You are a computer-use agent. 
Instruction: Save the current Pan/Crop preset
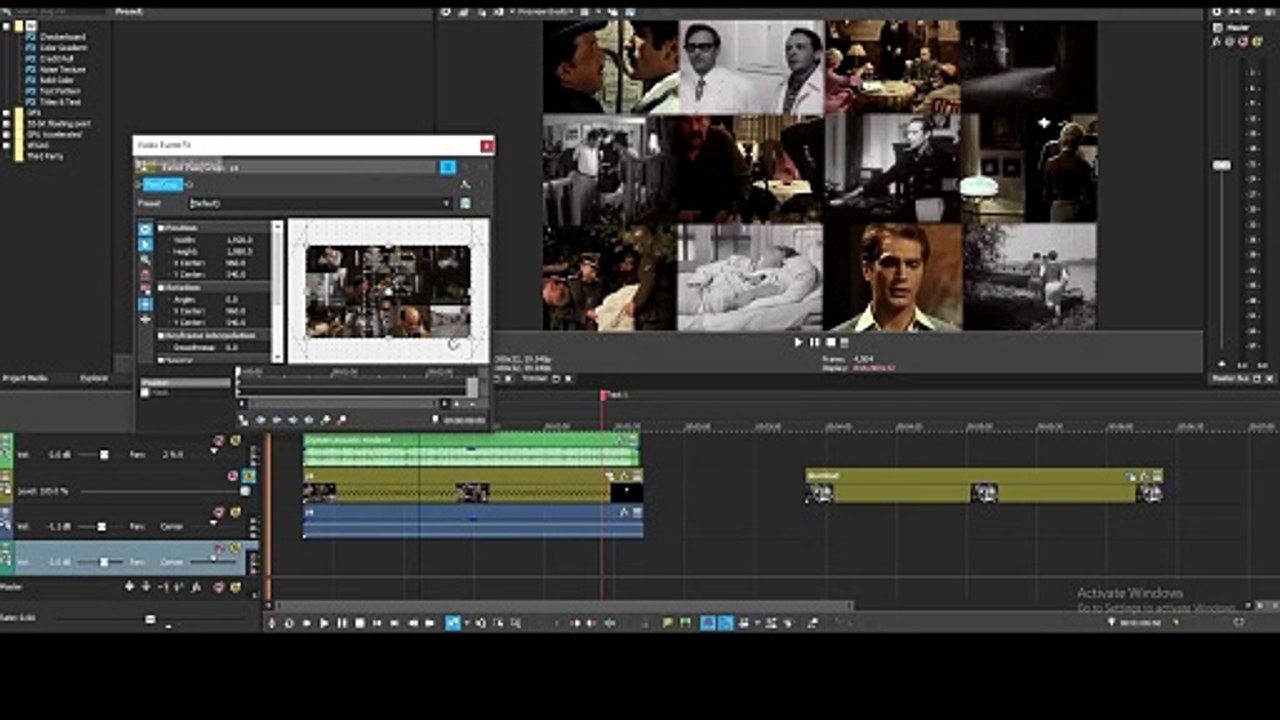465,203
